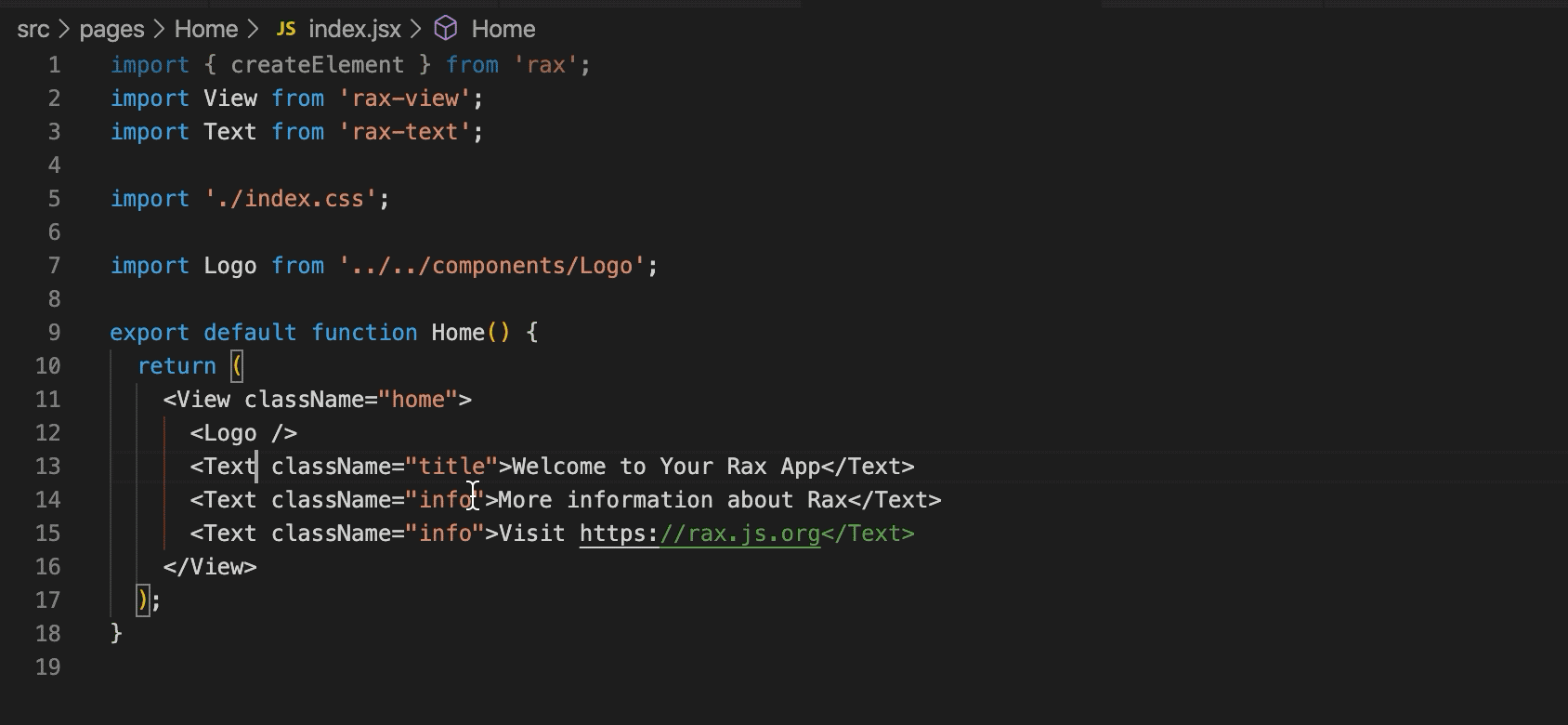Click the cube symbol icon in the breadcrumb
This screenshot has width=1568, height=725.
tap(446, 29)
